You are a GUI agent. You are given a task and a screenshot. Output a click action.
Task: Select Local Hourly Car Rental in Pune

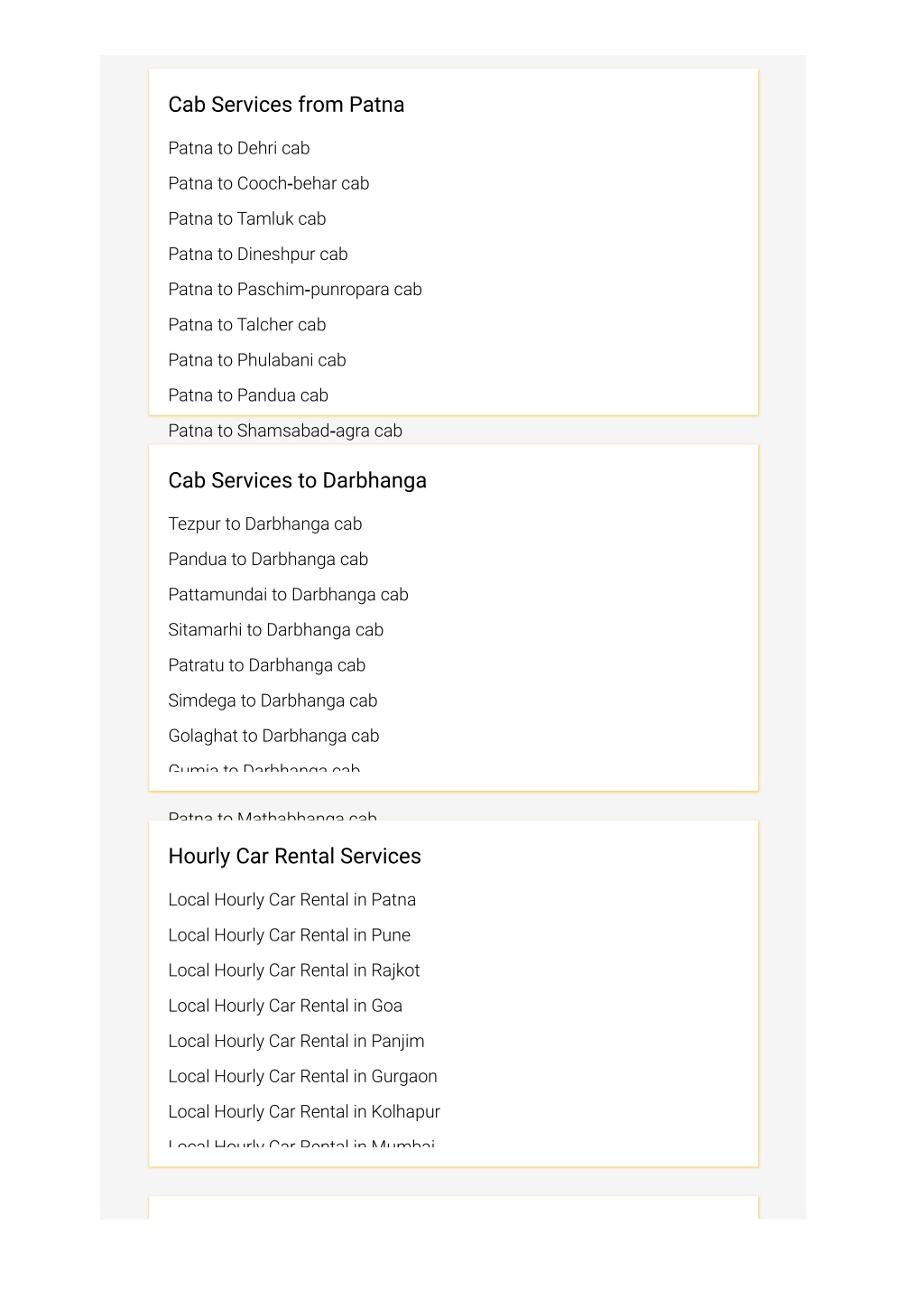tap(290, 934)
